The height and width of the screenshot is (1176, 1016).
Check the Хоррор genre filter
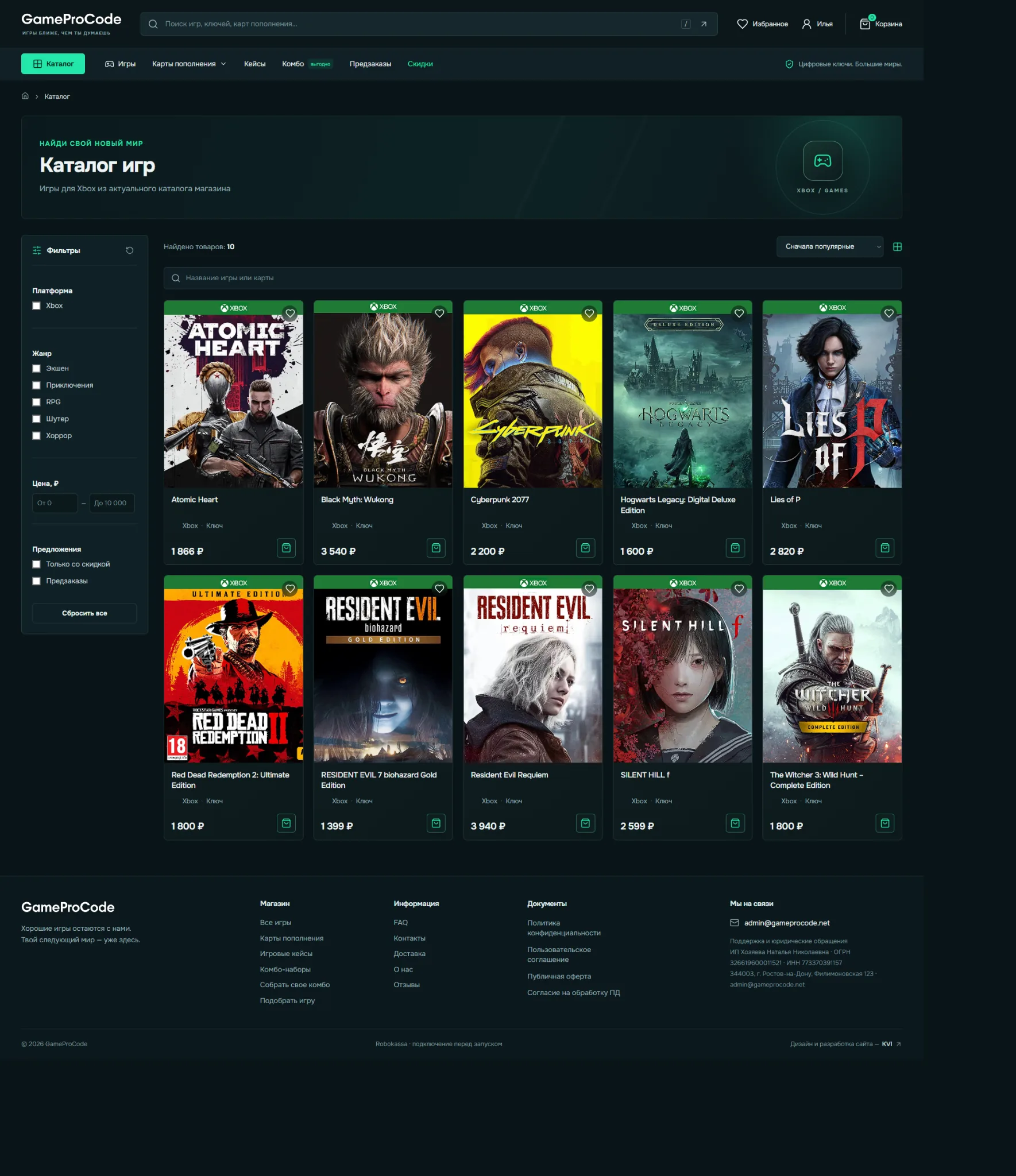point(36,436)
